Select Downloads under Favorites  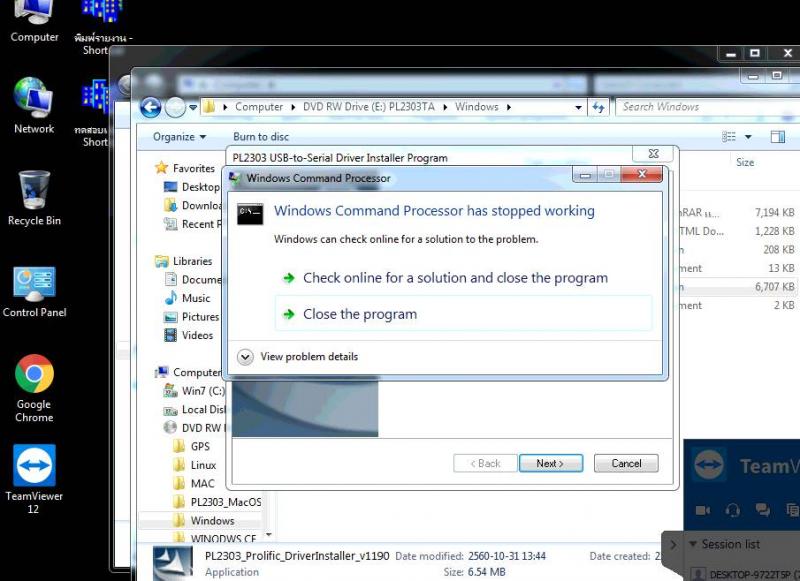pos(193,205)
